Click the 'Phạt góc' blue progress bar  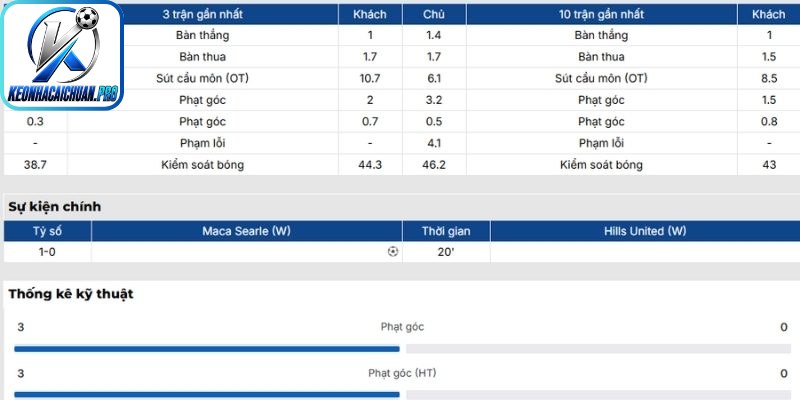pyautogui.click(x=207, y=349)
